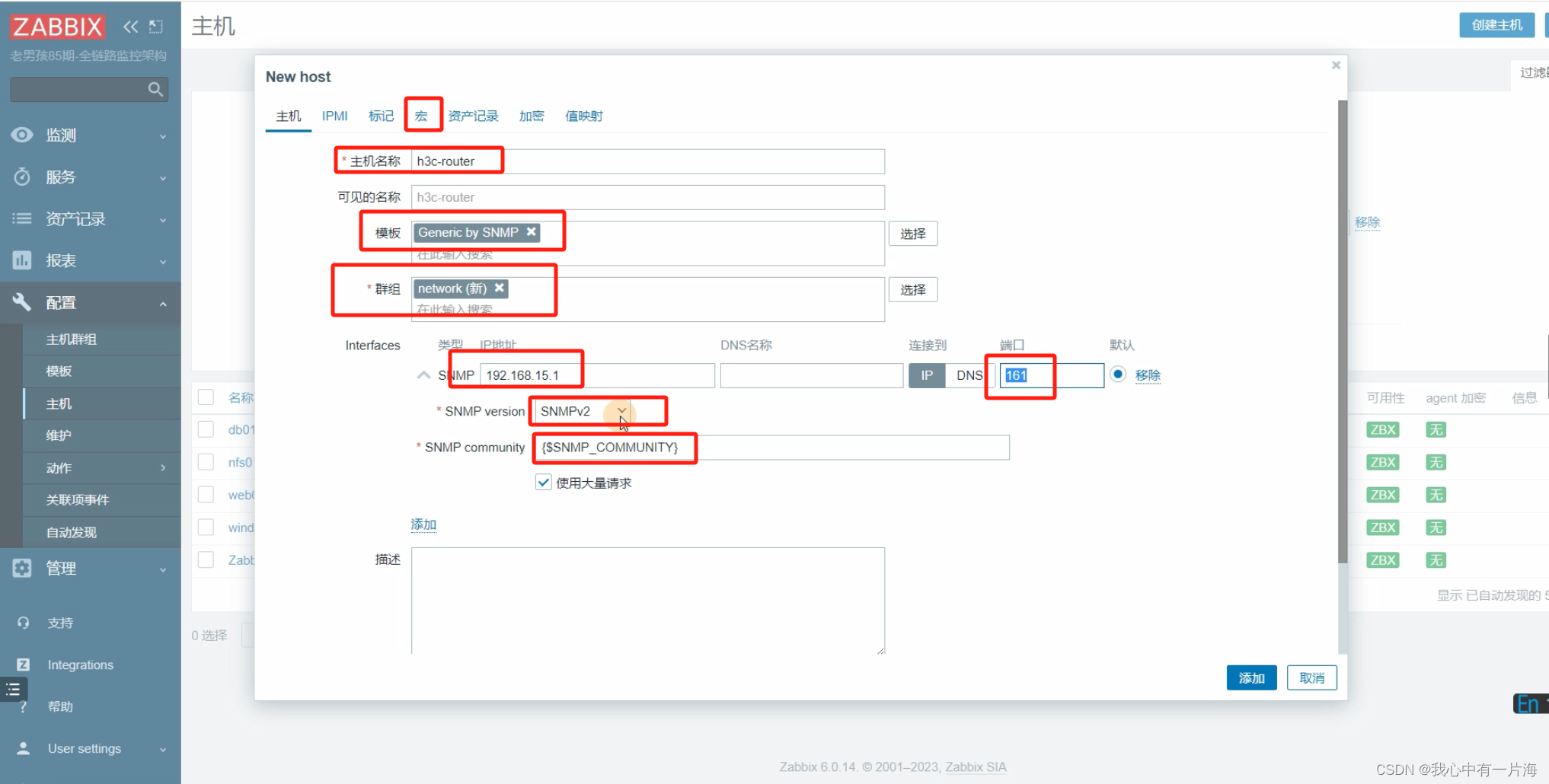1549x784 pixels.
Task: Expand the User settings chevron
Action: point(163,749)
